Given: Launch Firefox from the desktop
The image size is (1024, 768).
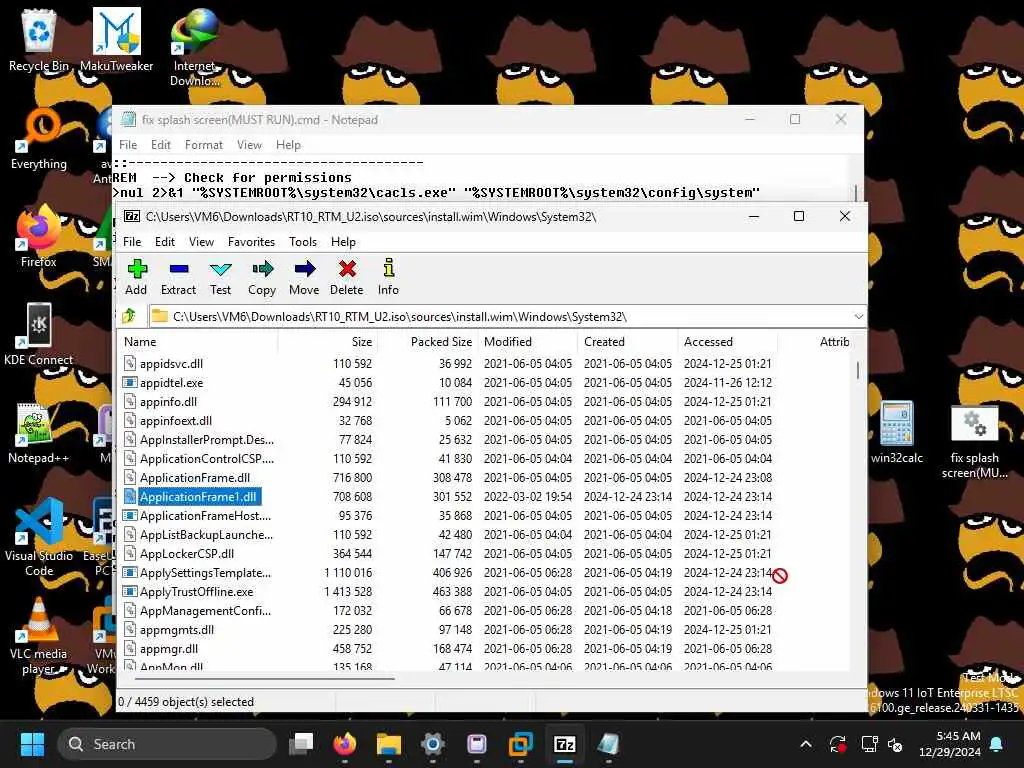Looking at the screenshot, I should pos(39,237).
